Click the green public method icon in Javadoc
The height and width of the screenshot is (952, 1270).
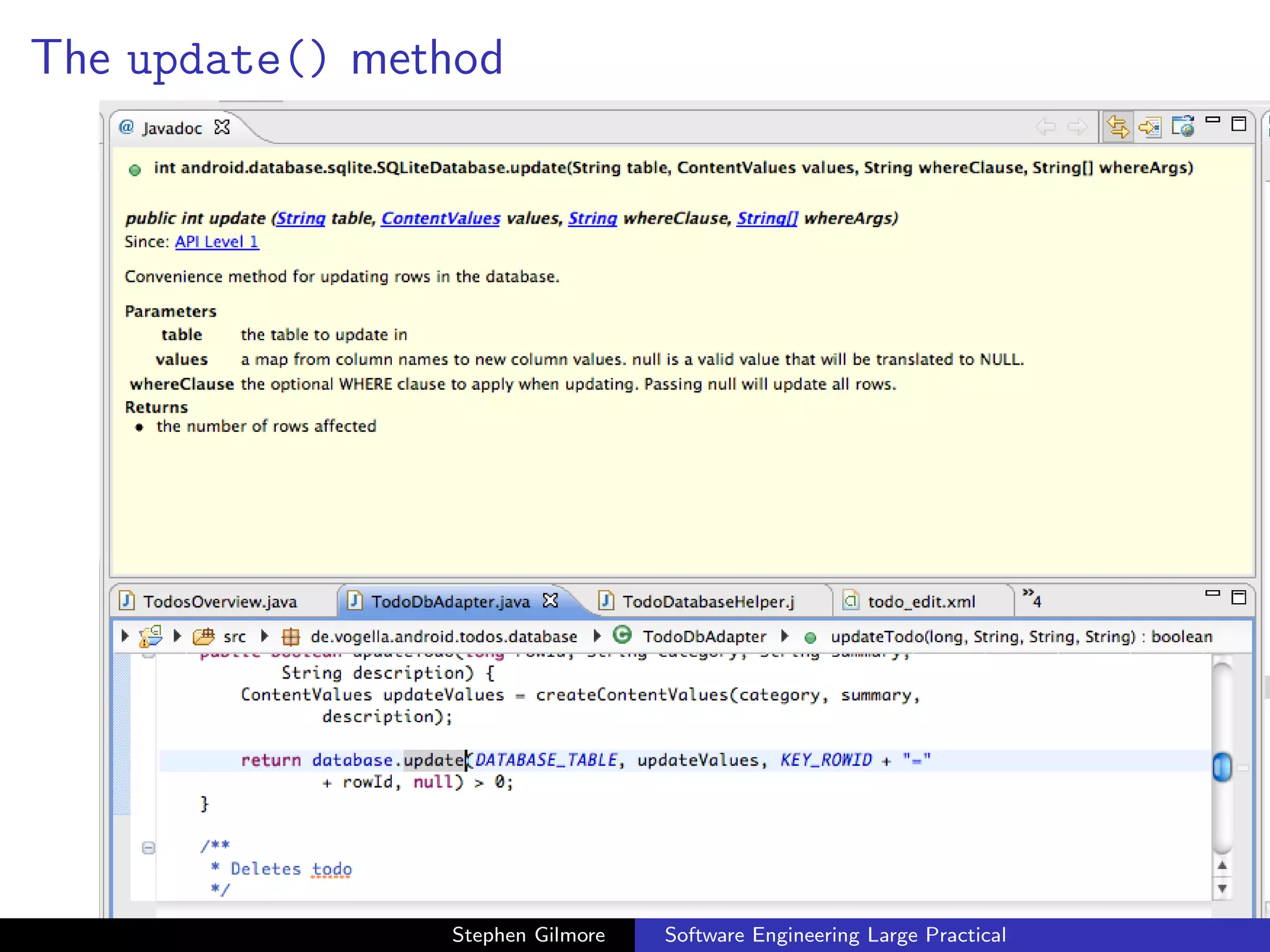pyautogui.click(x=135, y=170)
